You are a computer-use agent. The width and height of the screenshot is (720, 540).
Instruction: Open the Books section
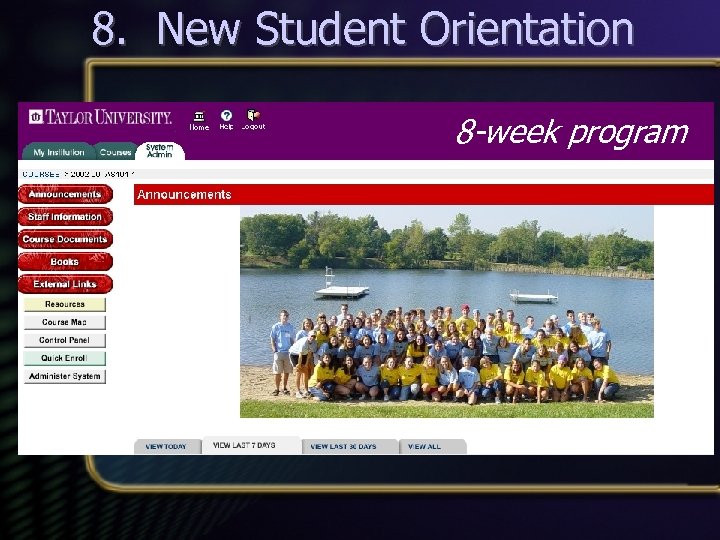click(x=65, y=262)
